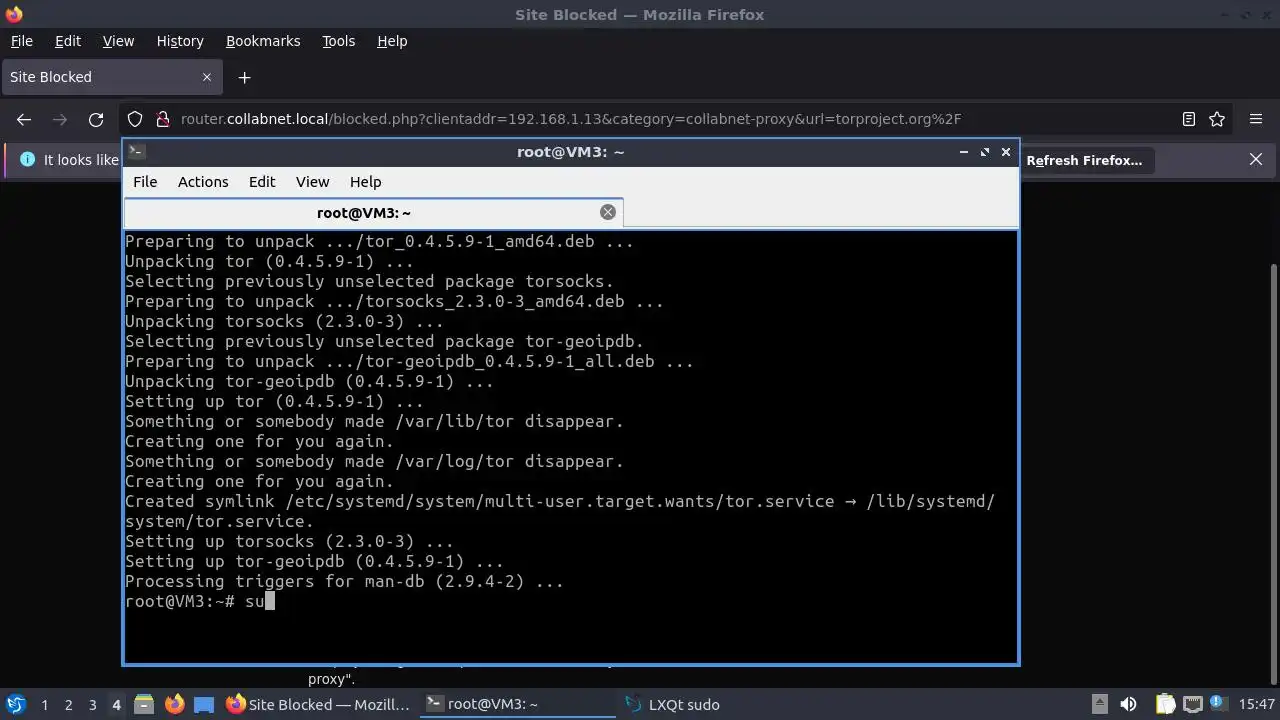Click the terminal window title bar icon
This screenshot has height=720, width=1280.
[137, 152]
